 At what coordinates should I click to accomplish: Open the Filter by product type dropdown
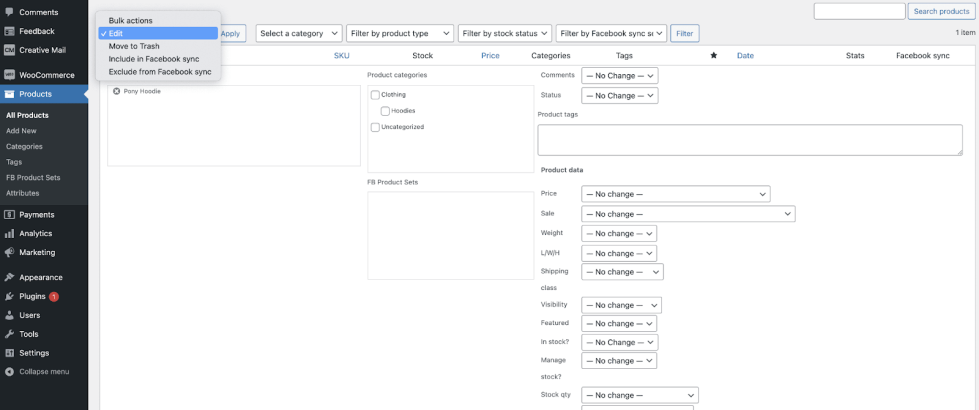point(400,33)
